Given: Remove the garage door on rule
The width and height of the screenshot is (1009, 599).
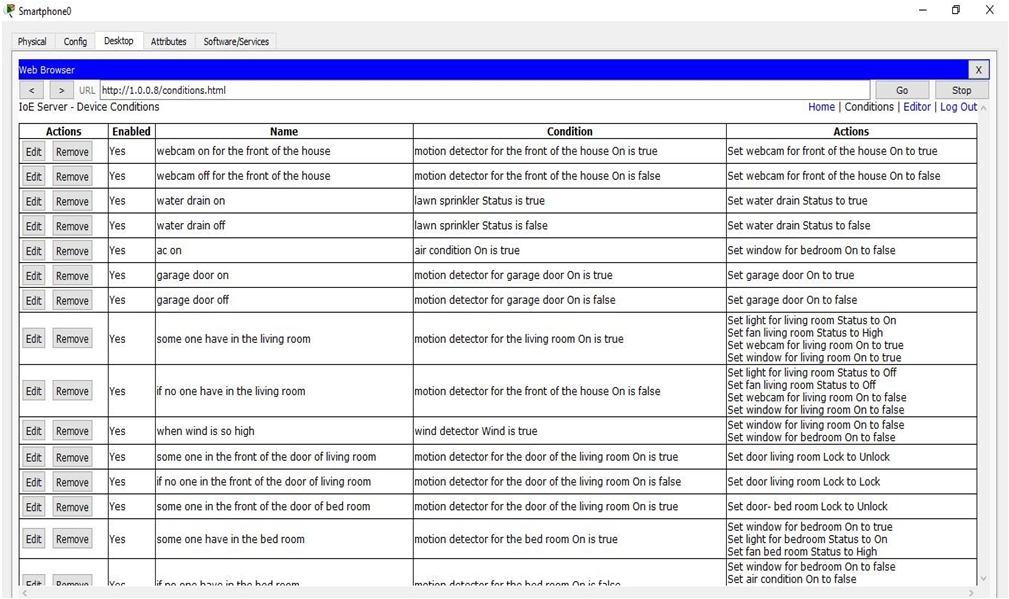Looking at the screenshot, I should click(72, 275).
